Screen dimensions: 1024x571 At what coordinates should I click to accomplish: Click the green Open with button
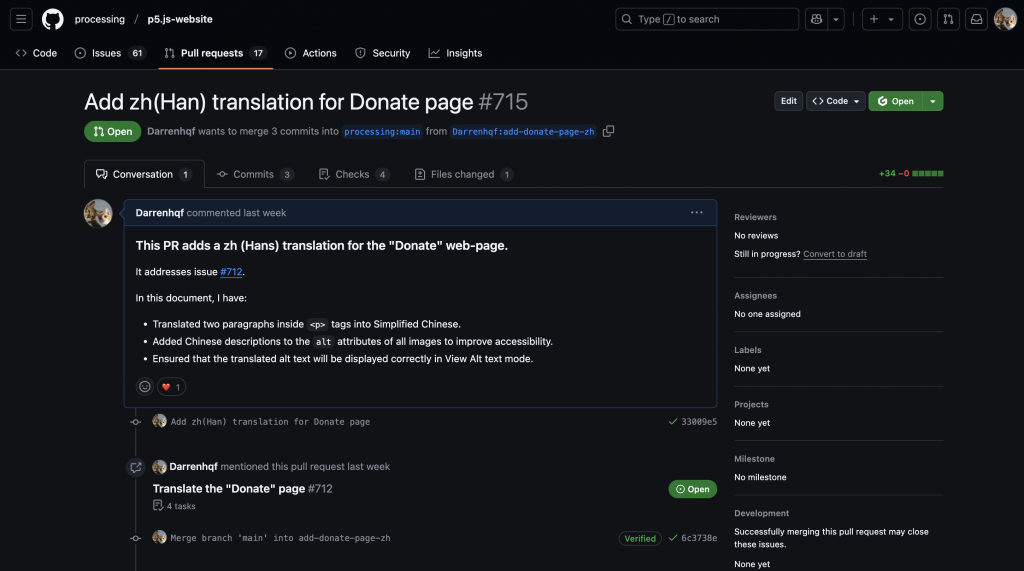tap(895, 101)
